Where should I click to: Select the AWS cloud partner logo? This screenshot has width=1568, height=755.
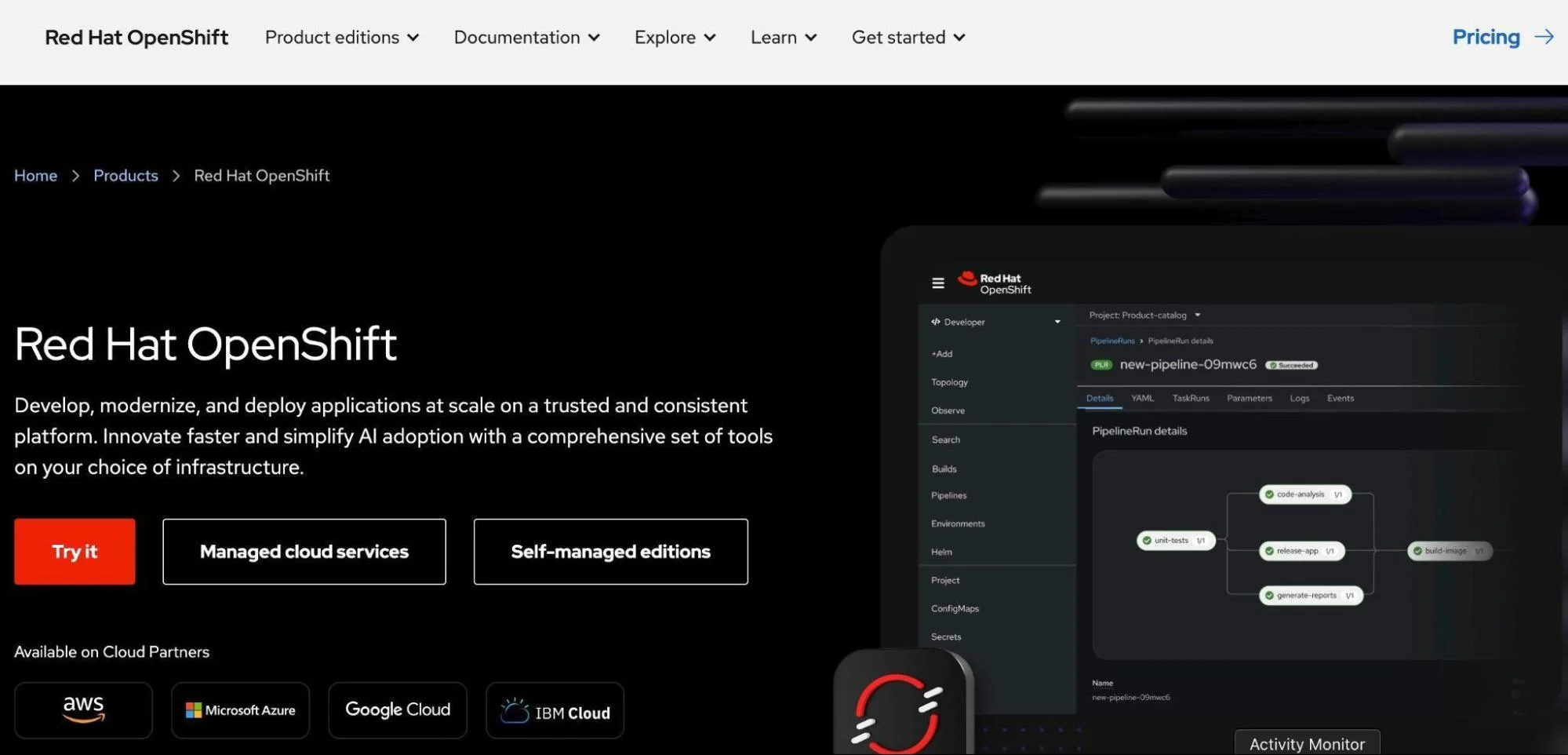83,709
